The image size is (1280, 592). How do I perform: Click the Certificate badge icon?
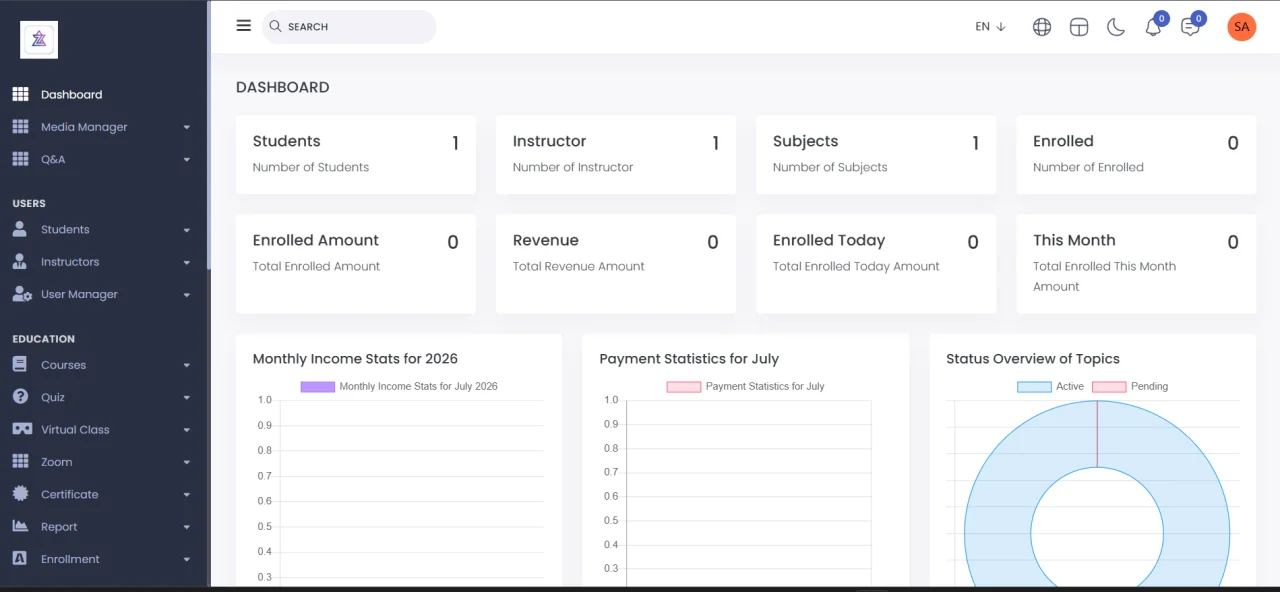coord(20,494)
